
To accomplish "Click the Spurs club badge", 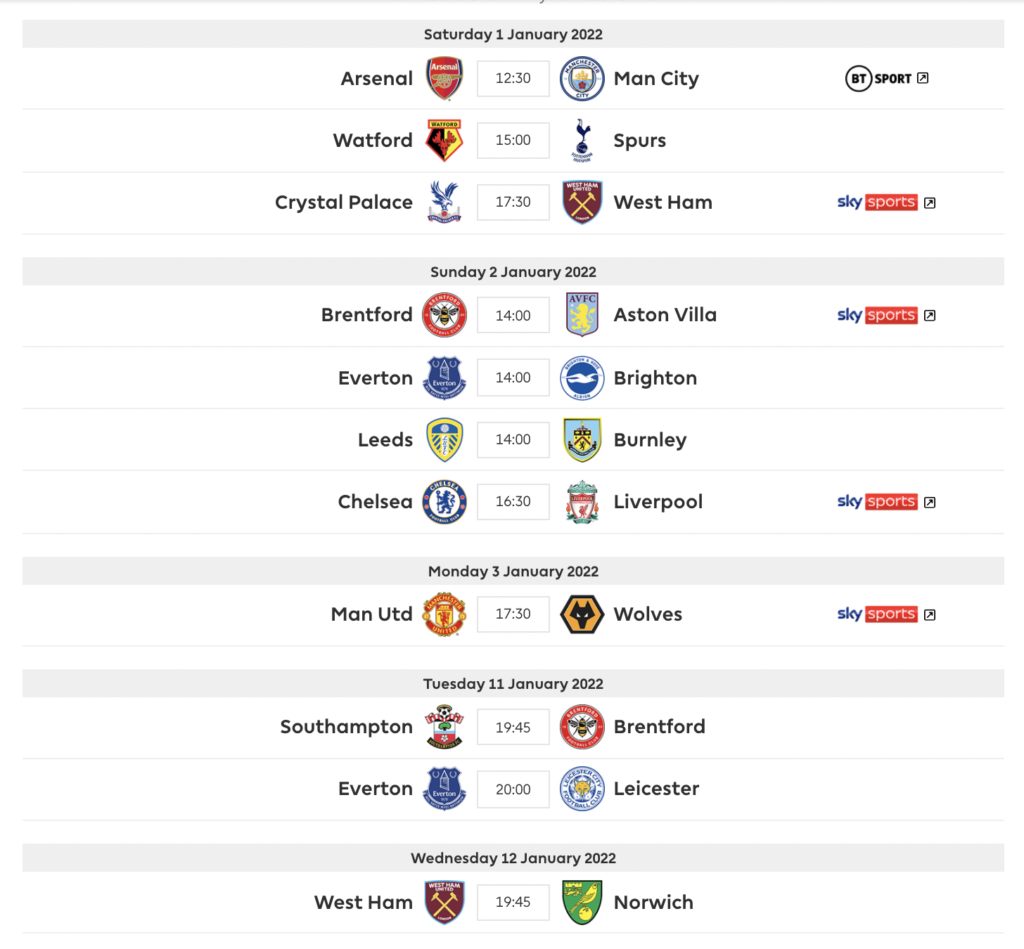I will coord(582,140).
